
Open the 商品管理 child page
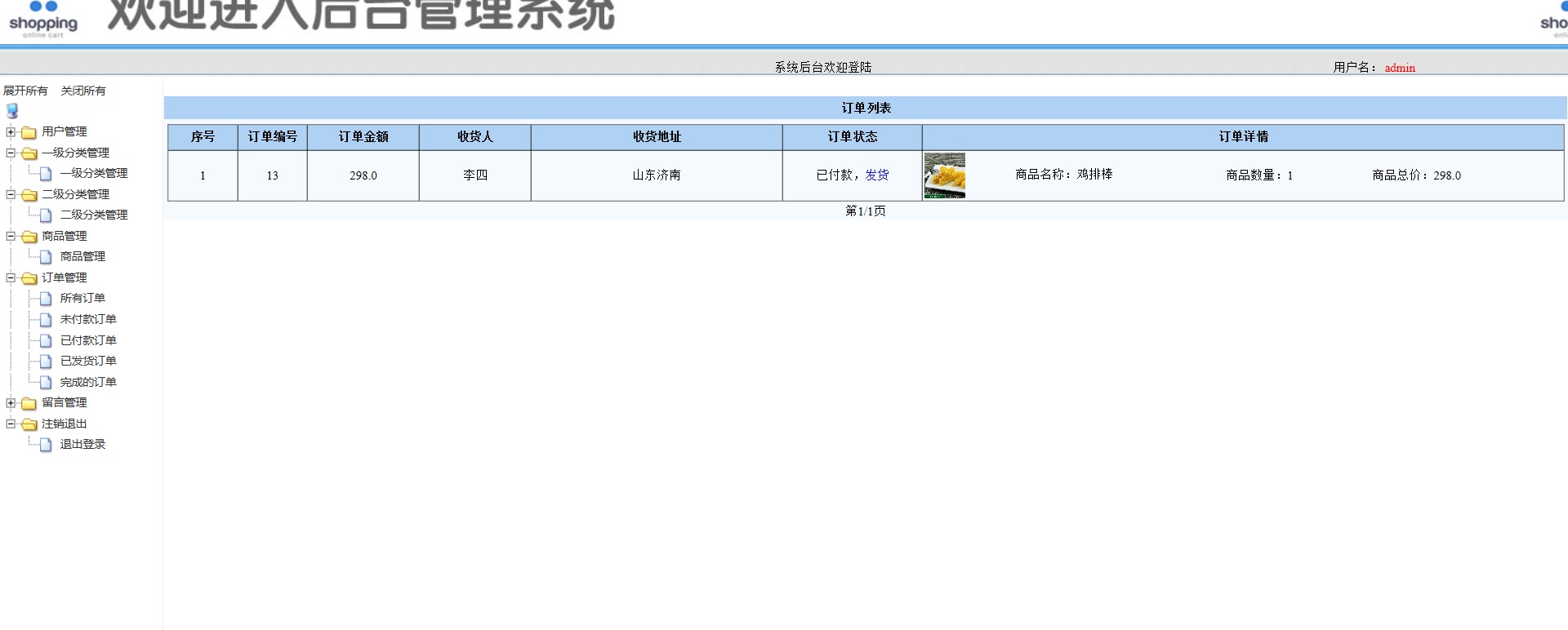[82, 256]
